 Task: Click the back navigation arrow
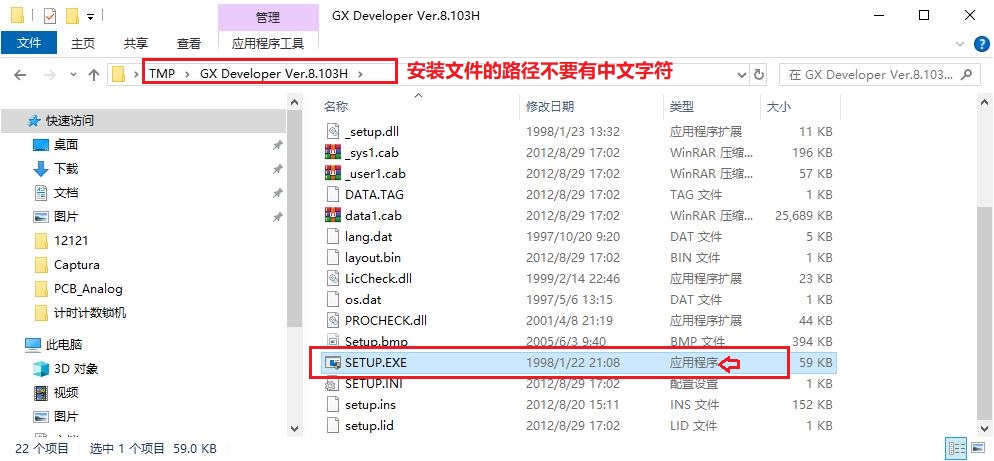click(x=21, y=74)
